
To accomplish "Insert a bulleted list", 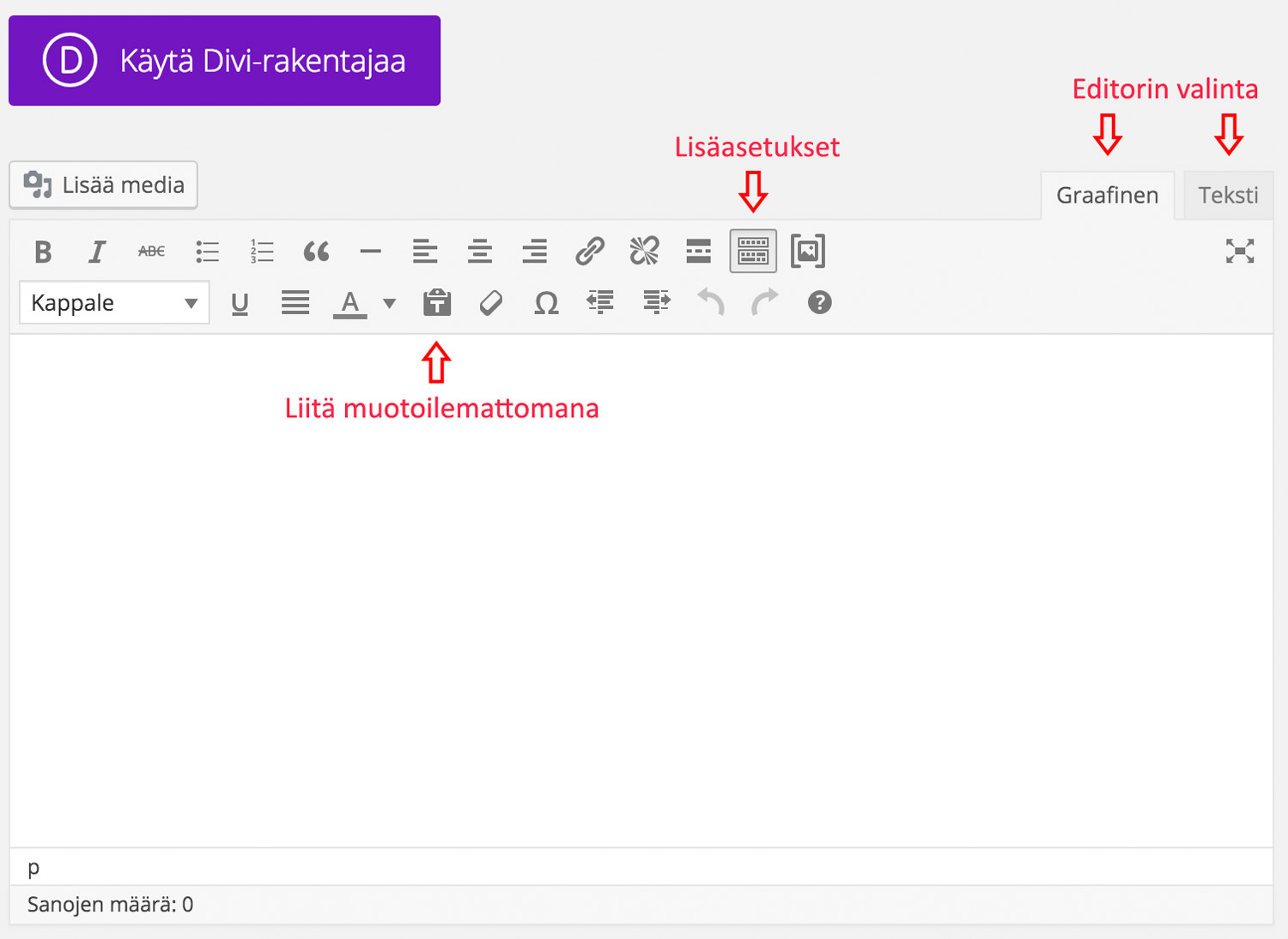I will [x=207, y=251].
